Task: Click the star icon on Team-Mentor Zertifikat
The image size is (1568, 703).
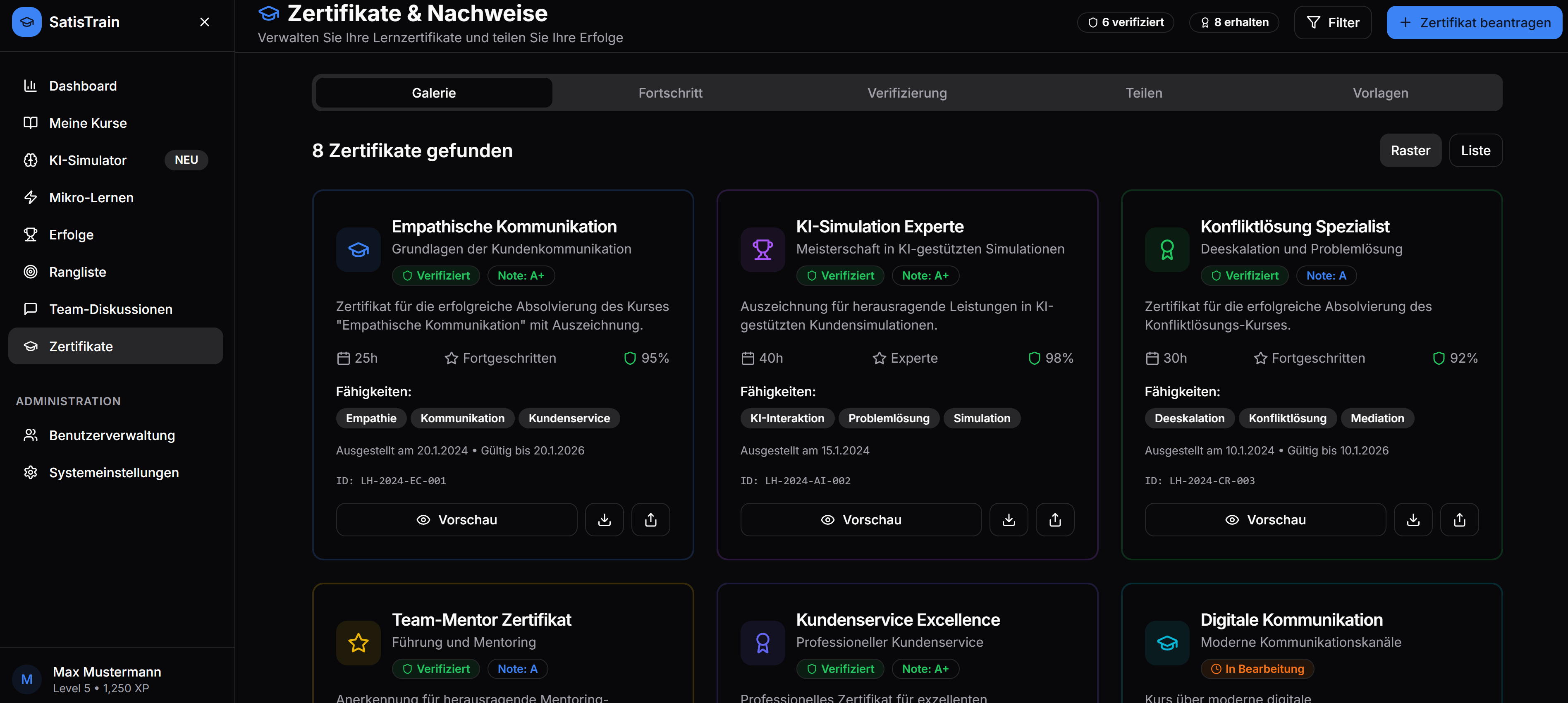Action: click(x=359, y=643)
